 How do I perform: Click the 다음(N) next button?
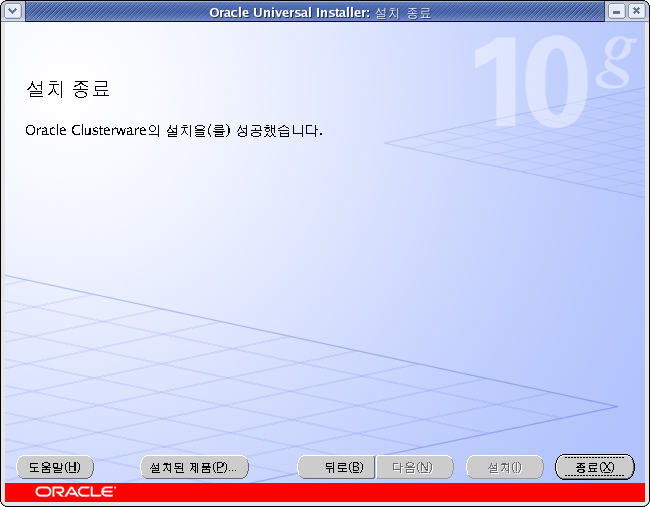(x=415, y=467)
